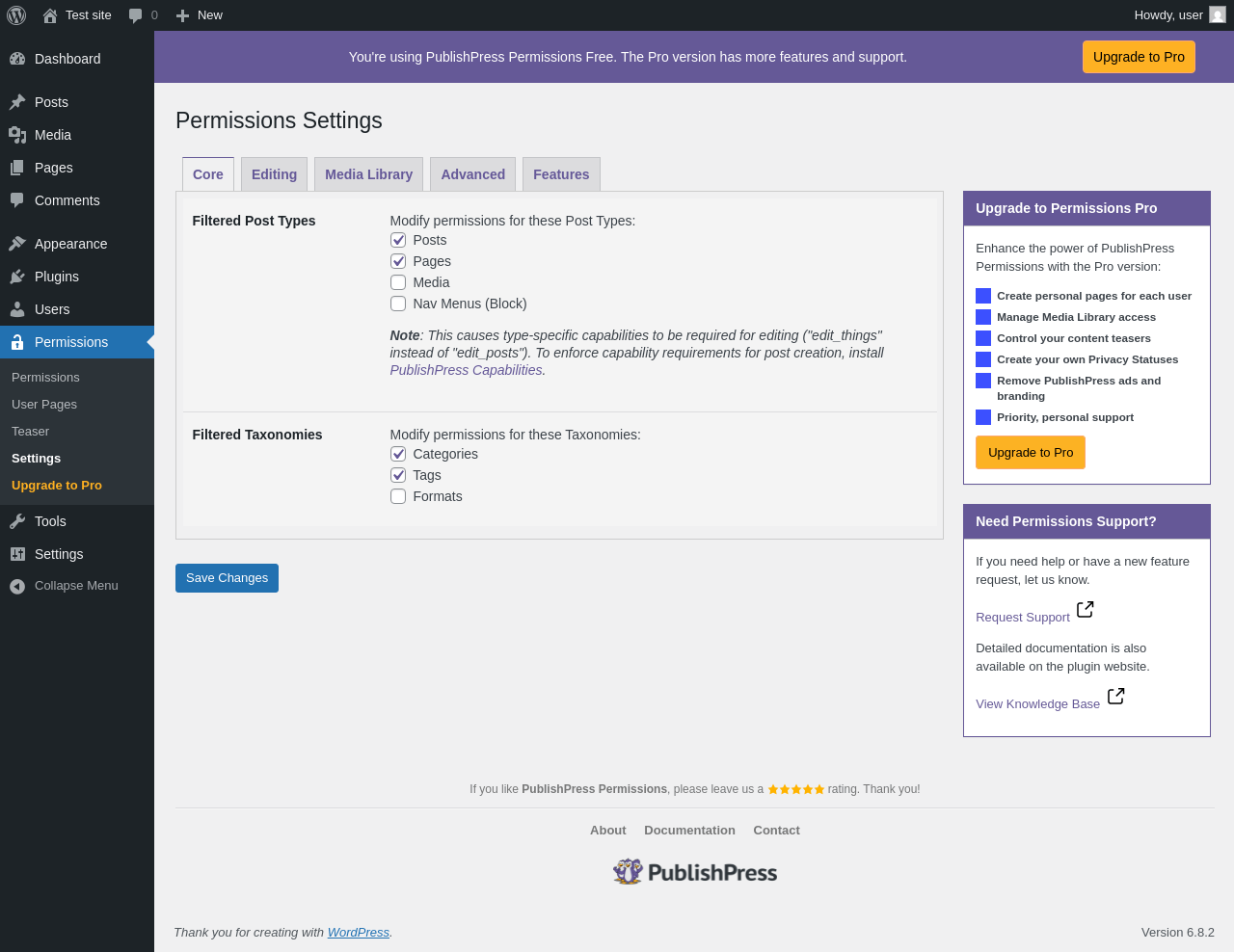The width and height of the screenshot is (1234, 952).
Task: Uncheck the Tags taxonomy checkbox
Action: point(398,475)
